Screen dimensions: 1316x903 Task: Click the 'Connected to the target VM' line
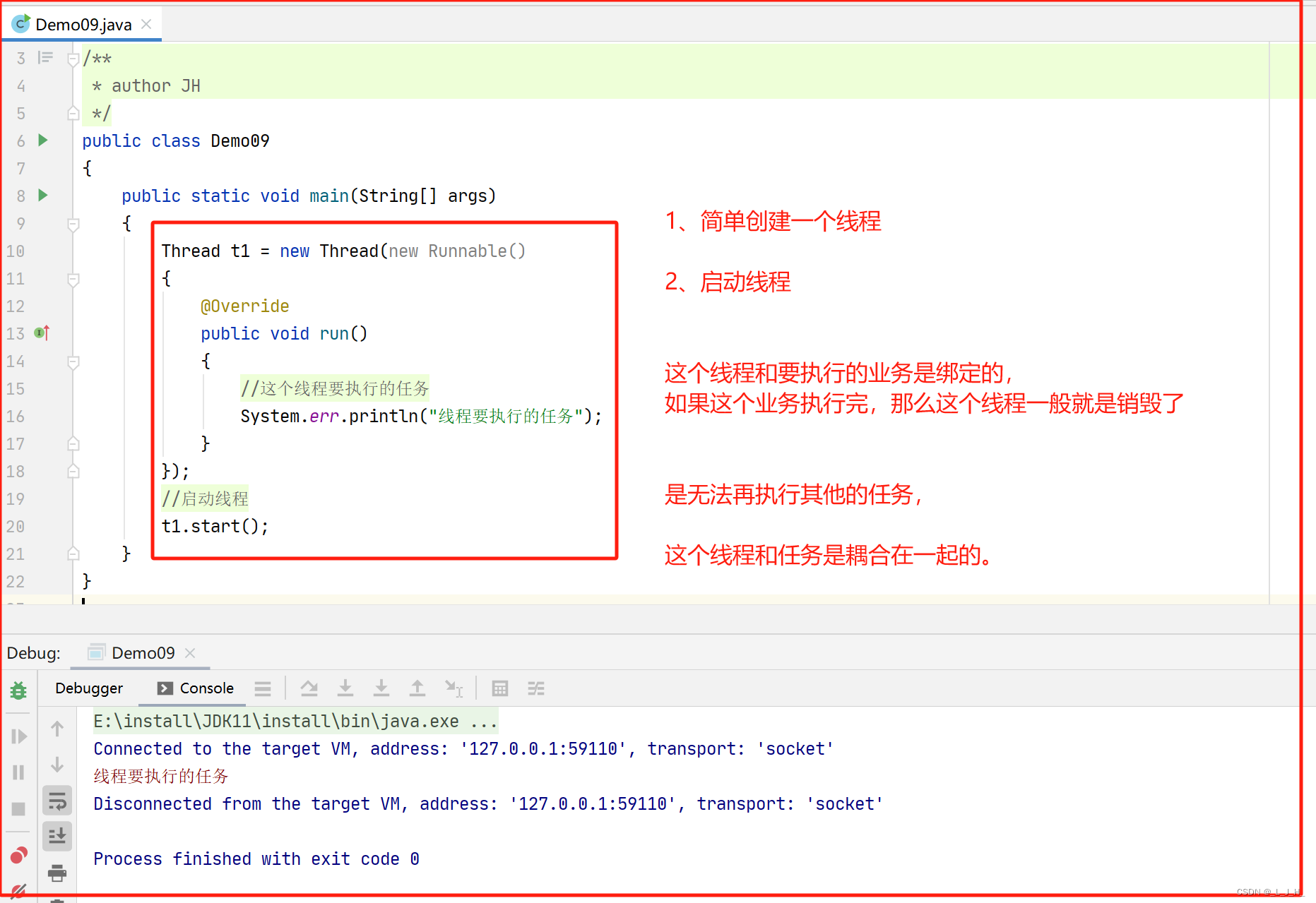(x=463, y=748)
